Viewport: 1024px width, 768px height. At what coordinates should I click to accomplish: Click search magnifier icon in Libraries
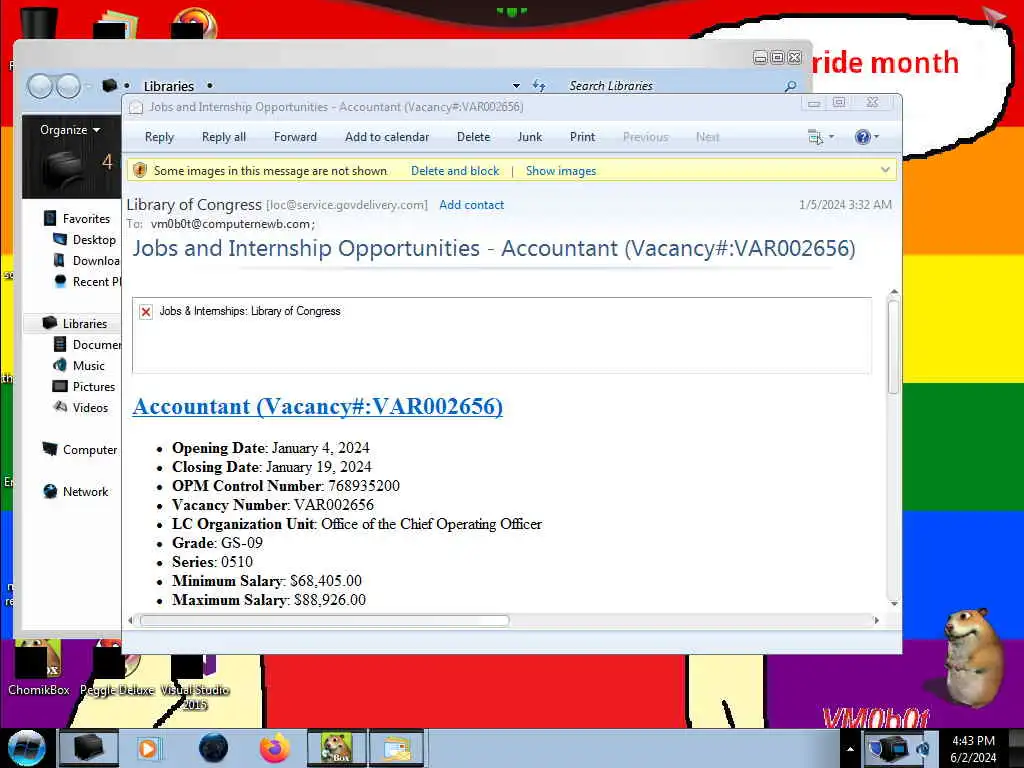tap(790, 86)
